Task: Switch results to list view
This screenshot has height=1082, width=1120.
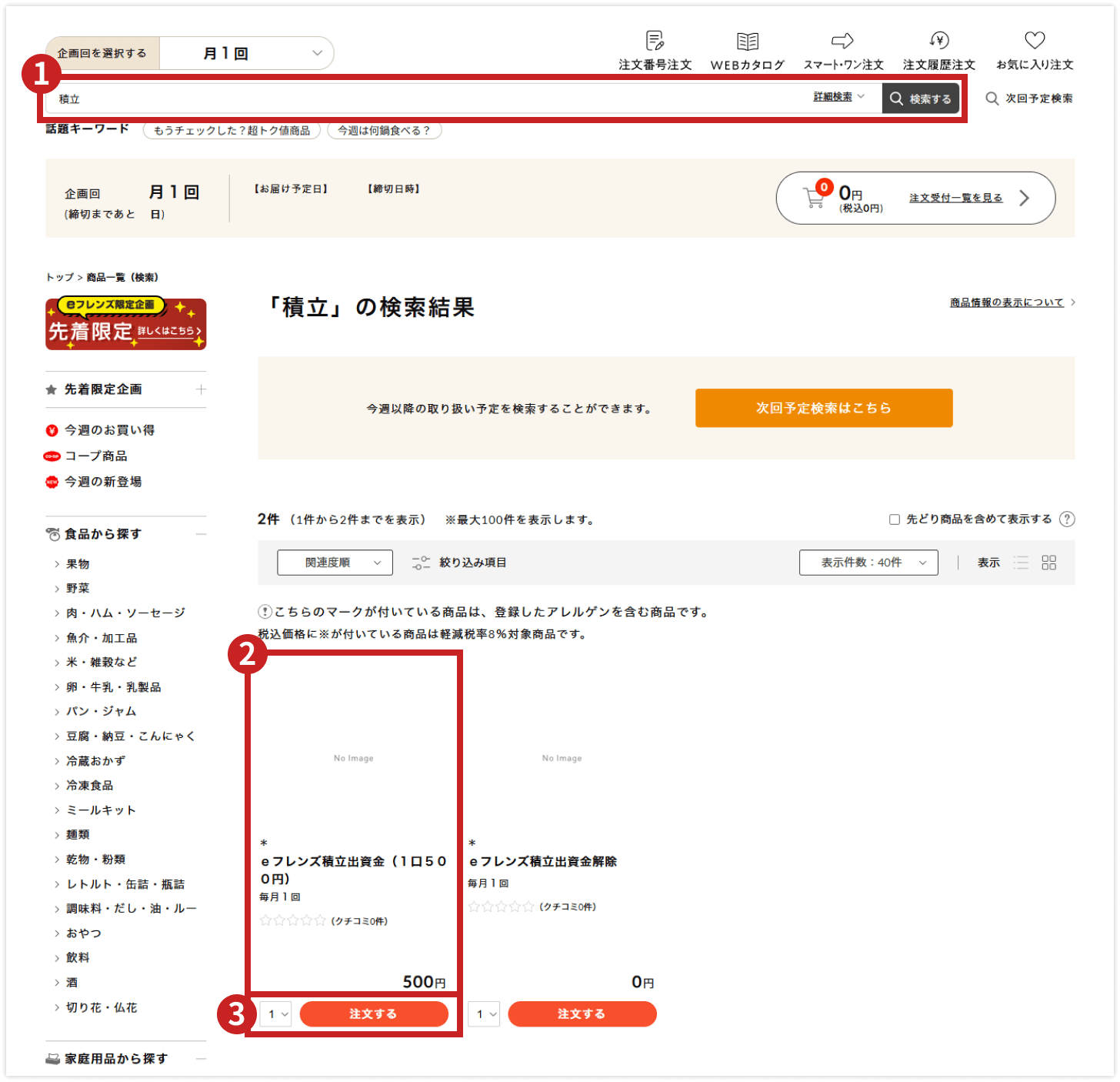Action: [x=1022, y=563]
